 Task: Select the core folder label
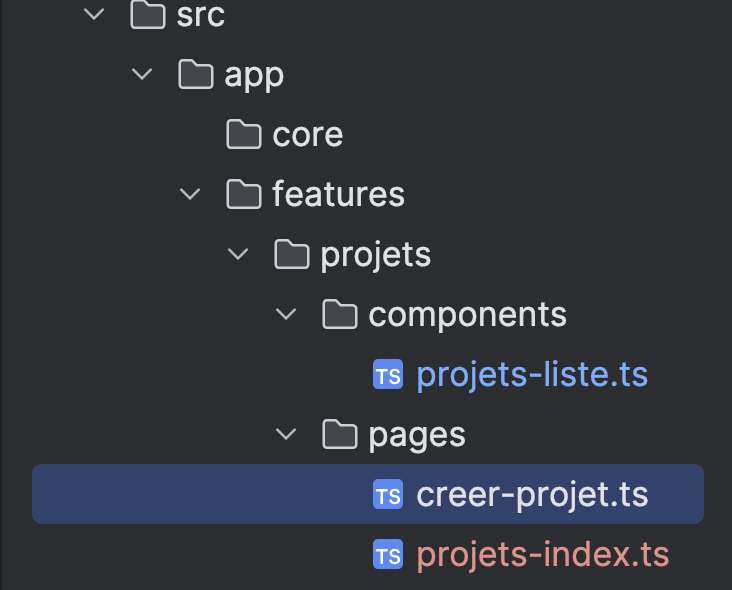tap(307, 134)
